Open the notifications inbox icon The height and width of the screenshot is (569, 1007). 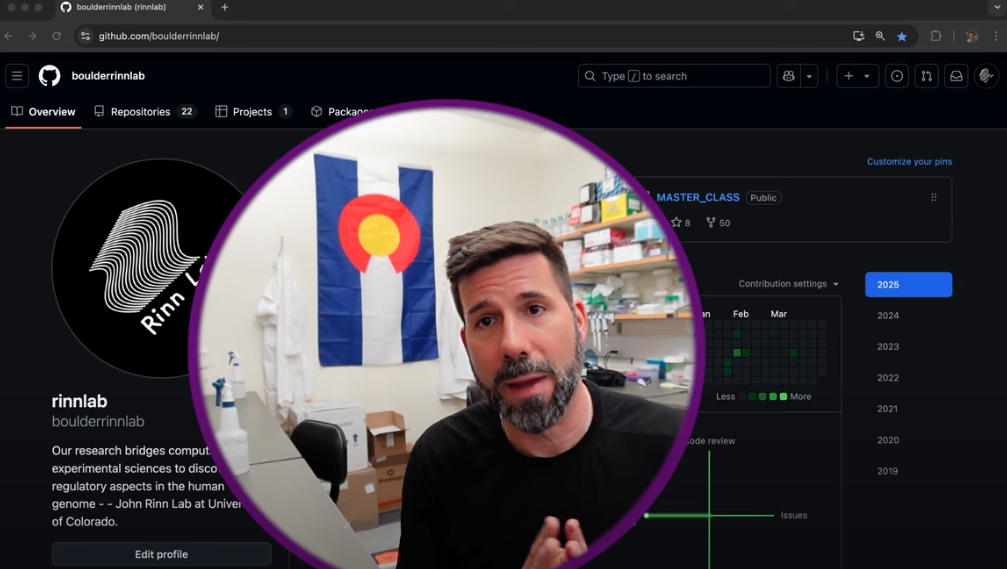[956, 76]
